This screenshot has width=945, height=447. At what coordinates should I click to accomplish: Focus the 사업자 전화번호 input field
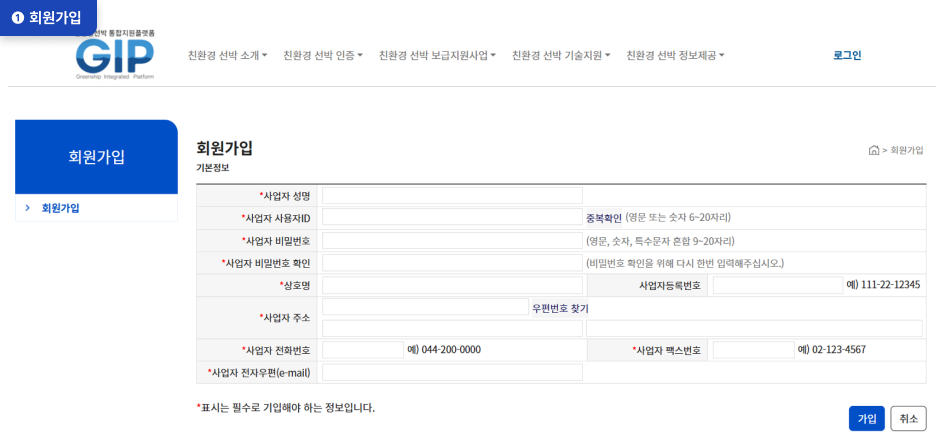coord(363,350)
